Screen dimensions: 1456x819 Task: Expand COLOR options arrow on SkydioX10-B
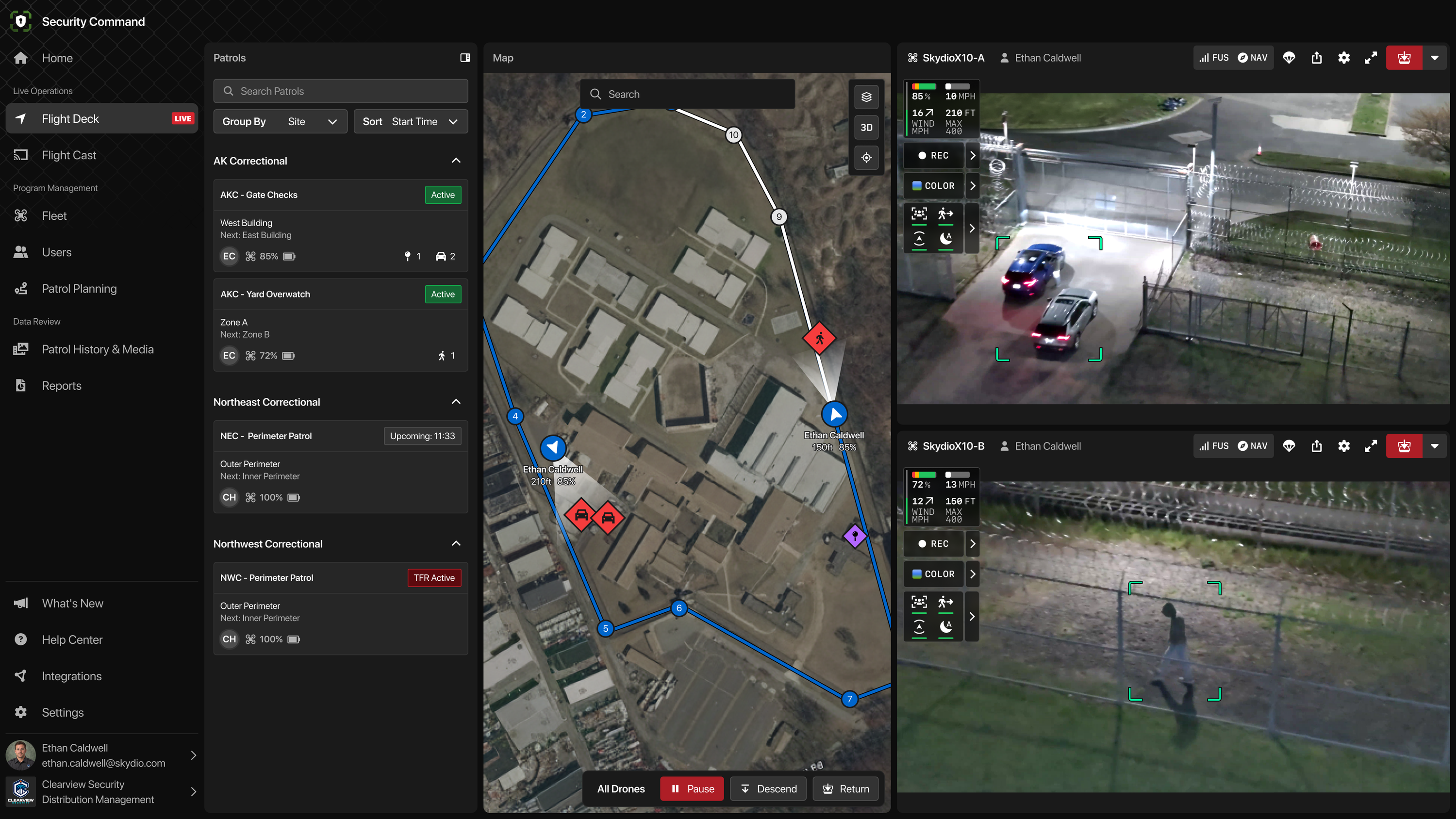click(x=972, y=574)
